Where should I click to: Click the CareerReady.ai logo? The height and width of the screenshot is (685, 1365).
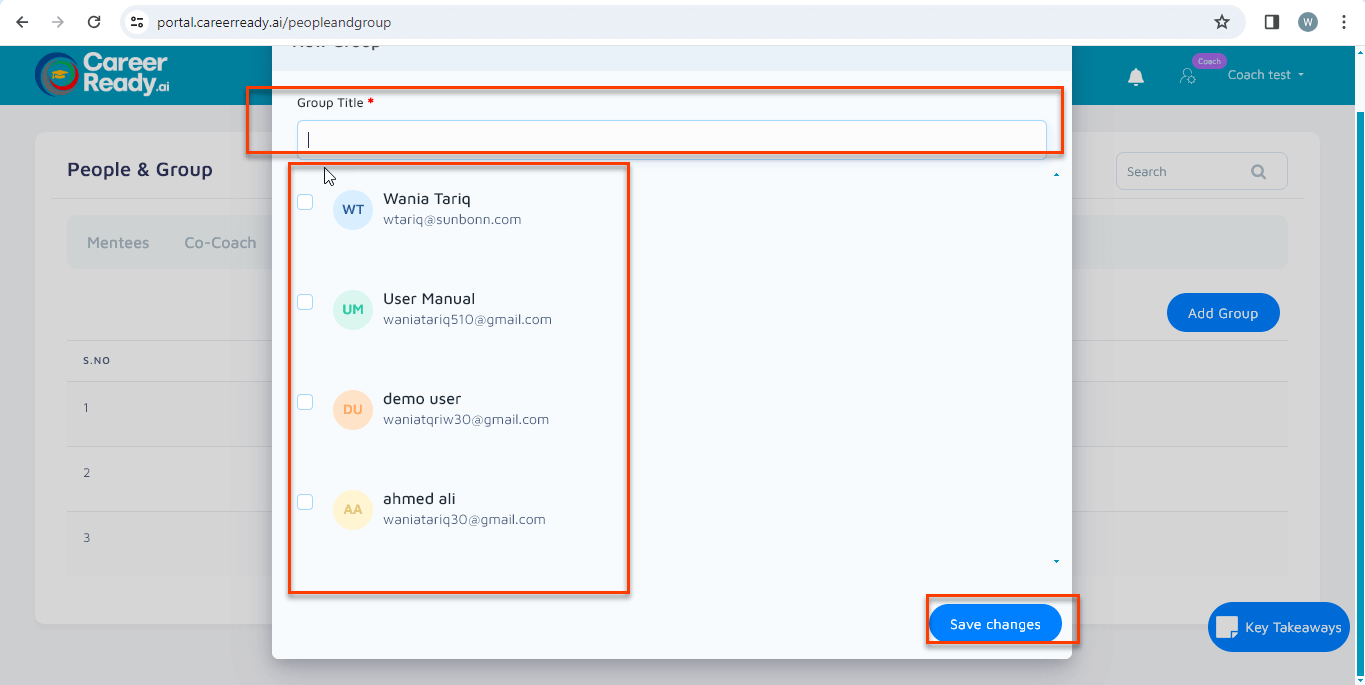click(x=102, y=74)
